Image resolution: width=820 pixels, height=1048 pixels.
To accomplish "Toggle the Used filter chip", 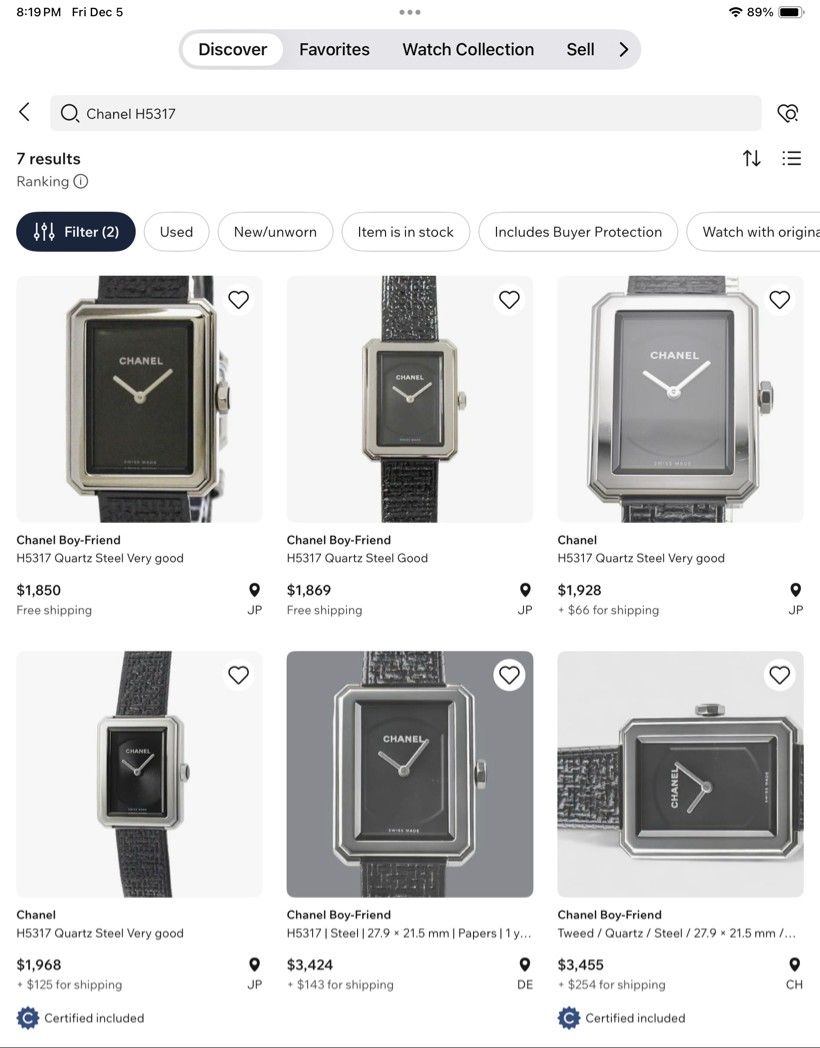I will 176,232.
